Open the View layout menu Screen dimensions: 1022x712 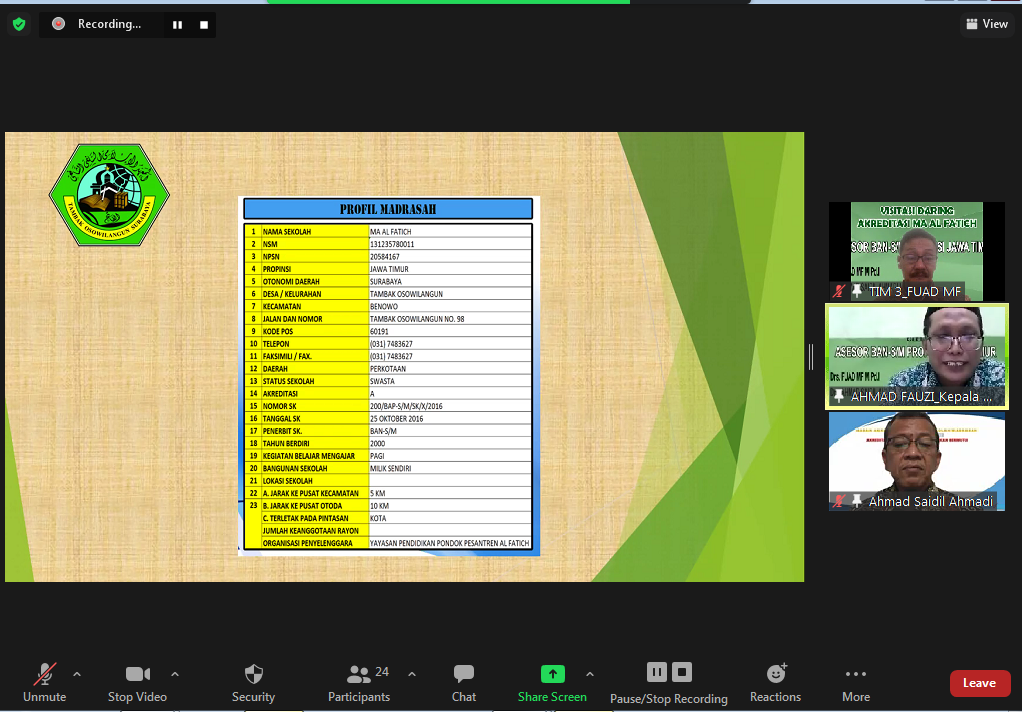[x=986, y=24]
